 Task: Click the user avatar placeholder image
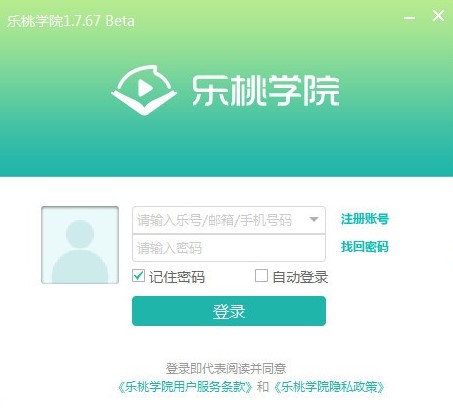(80, 245)
